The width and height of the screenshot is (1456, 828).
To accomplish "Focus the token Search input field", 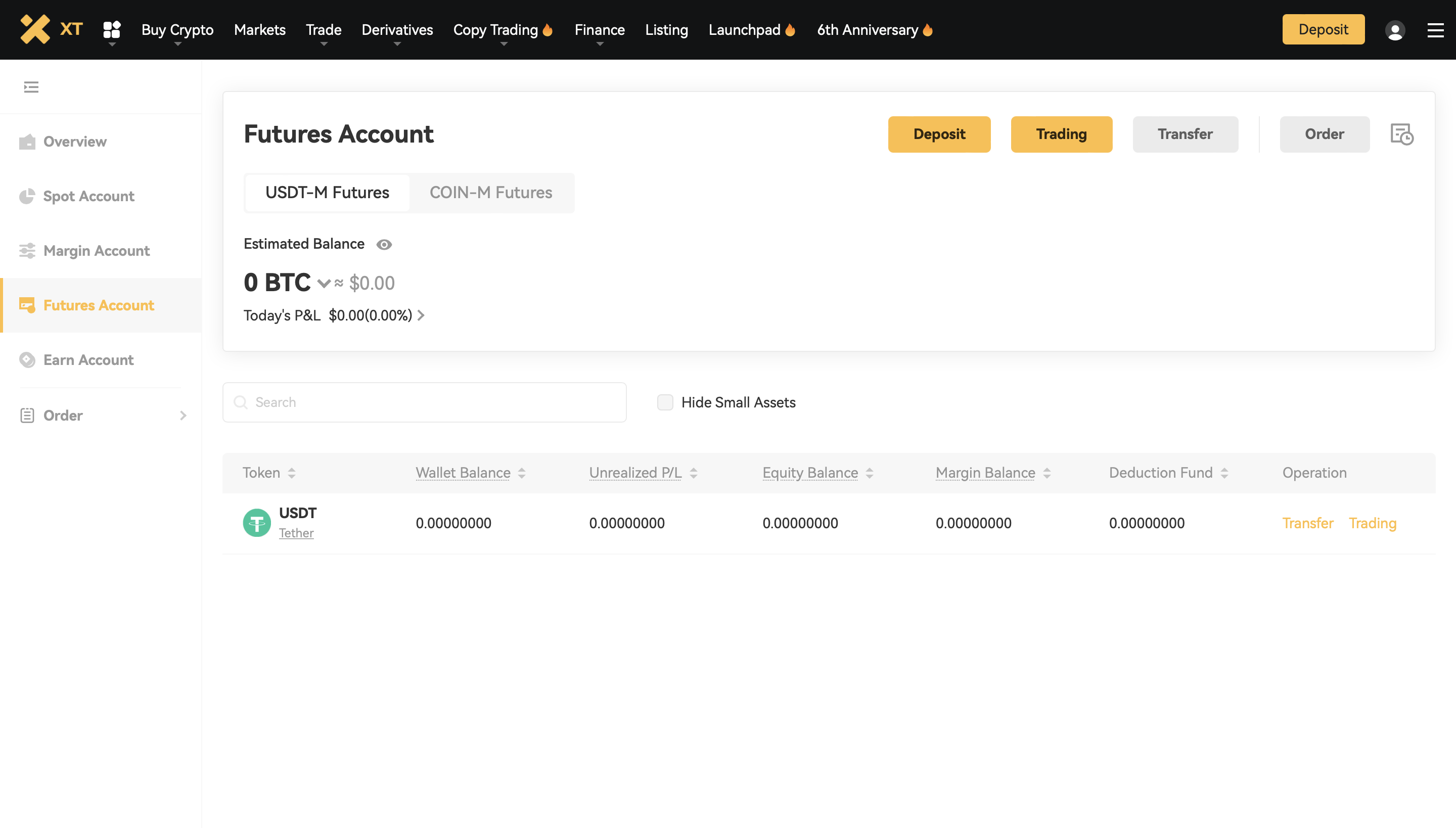I will pyautogui.click(x=424, y=402).
